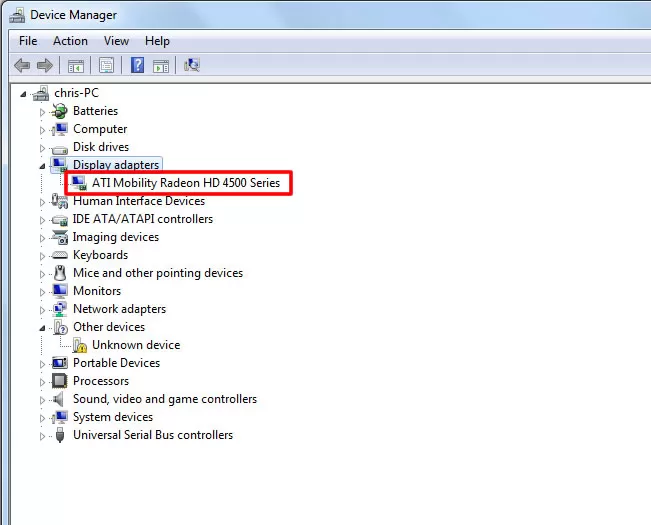Collapse the Other devices node
651x525 pixels.
(x=42, y=328)
